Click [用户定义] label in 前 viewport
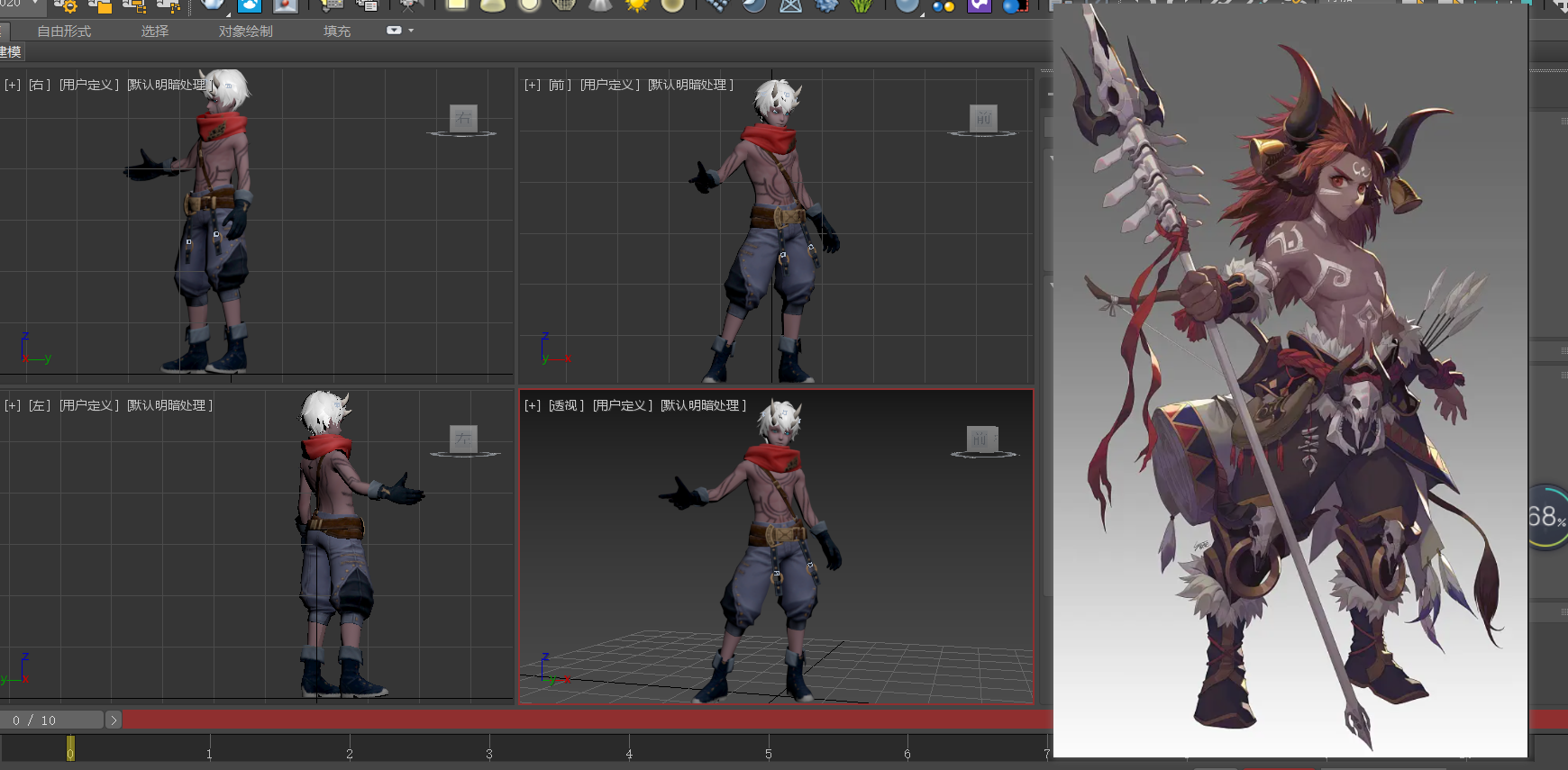Screen dimensions: 1568x770 click(610, 85)
